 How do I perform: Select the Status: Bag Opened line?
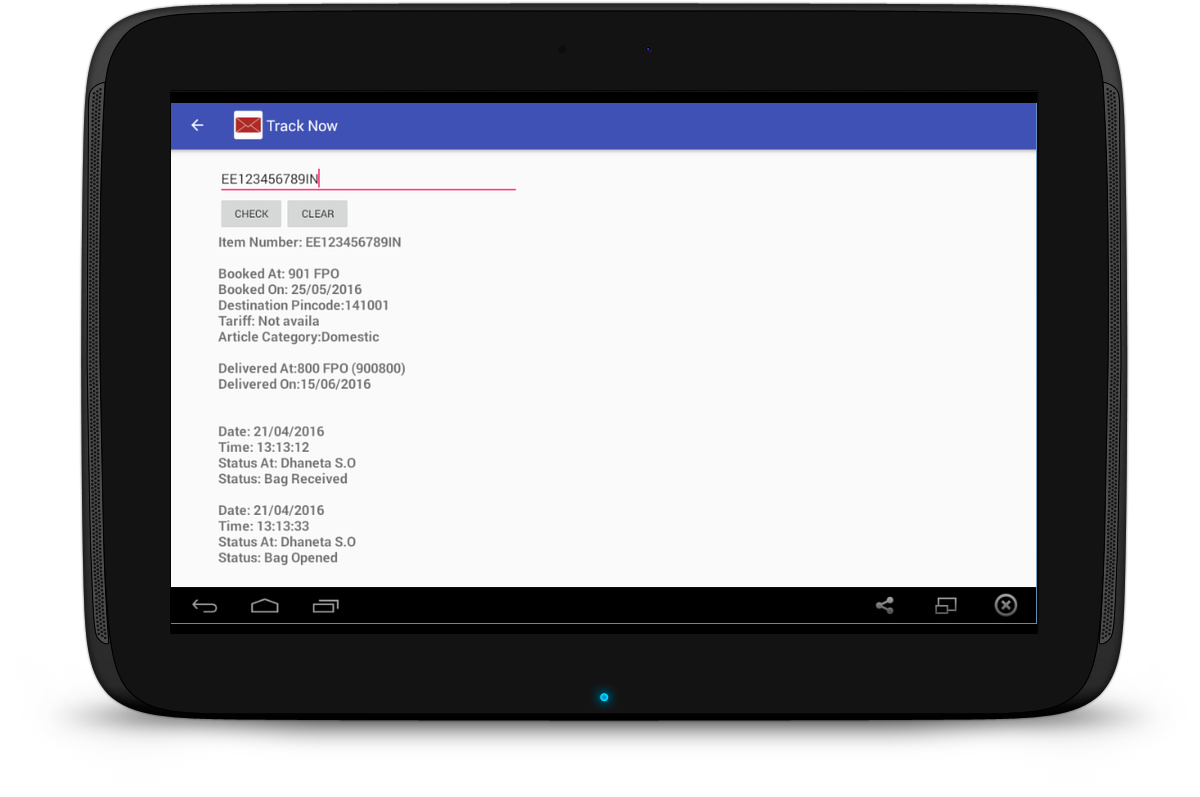pyautogui.click(x=278, y=558)
